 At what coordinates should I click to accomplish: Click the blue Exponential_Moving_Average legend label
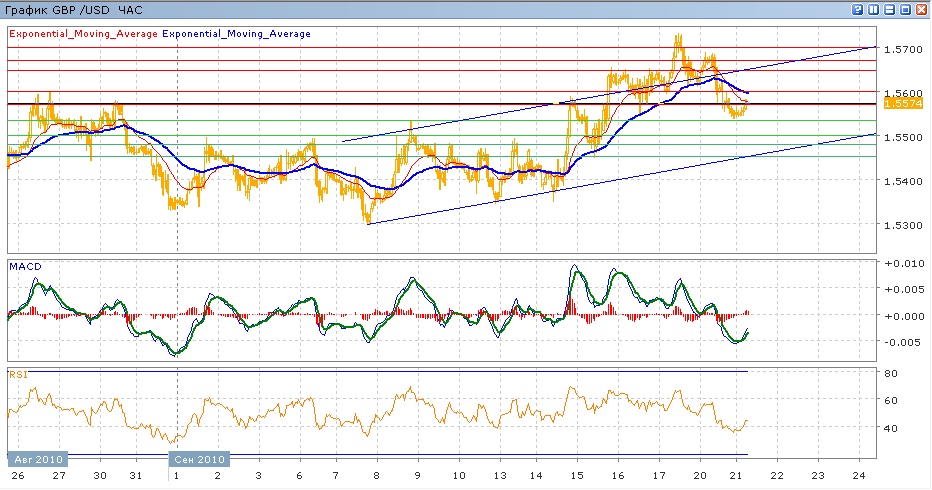pyautogui.click(x=237, y=33)
